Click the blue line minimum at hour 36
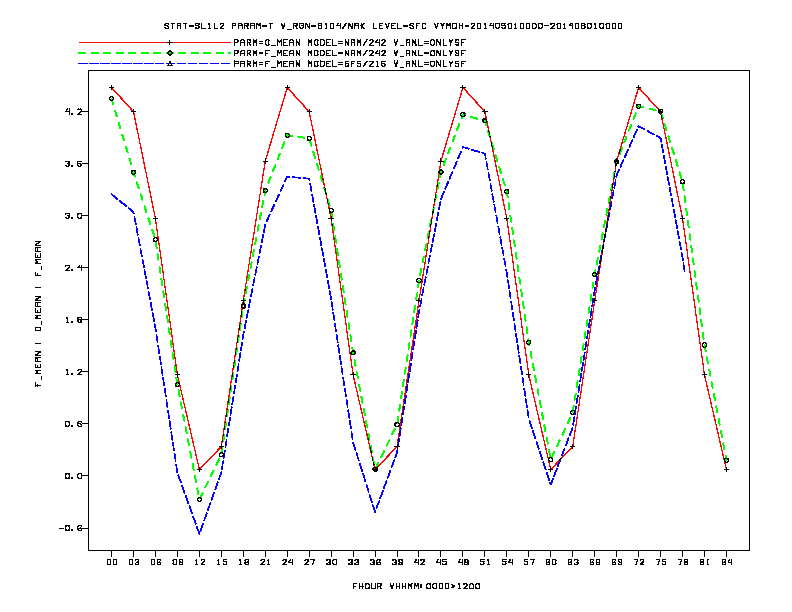Viewport: 792px width, 612px height. 375,512
